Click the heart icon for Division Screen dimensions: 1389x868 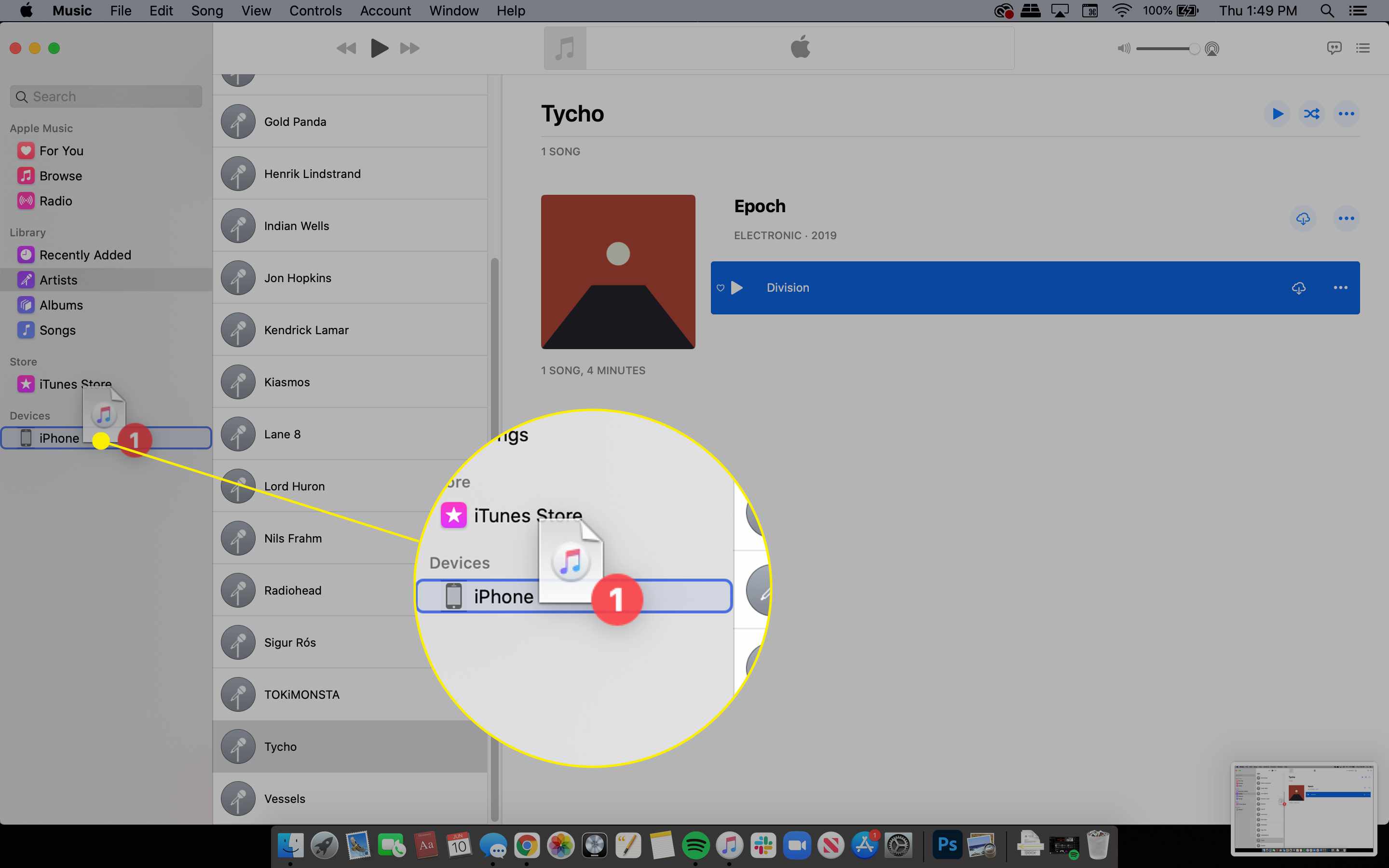(x=721, y=287)
